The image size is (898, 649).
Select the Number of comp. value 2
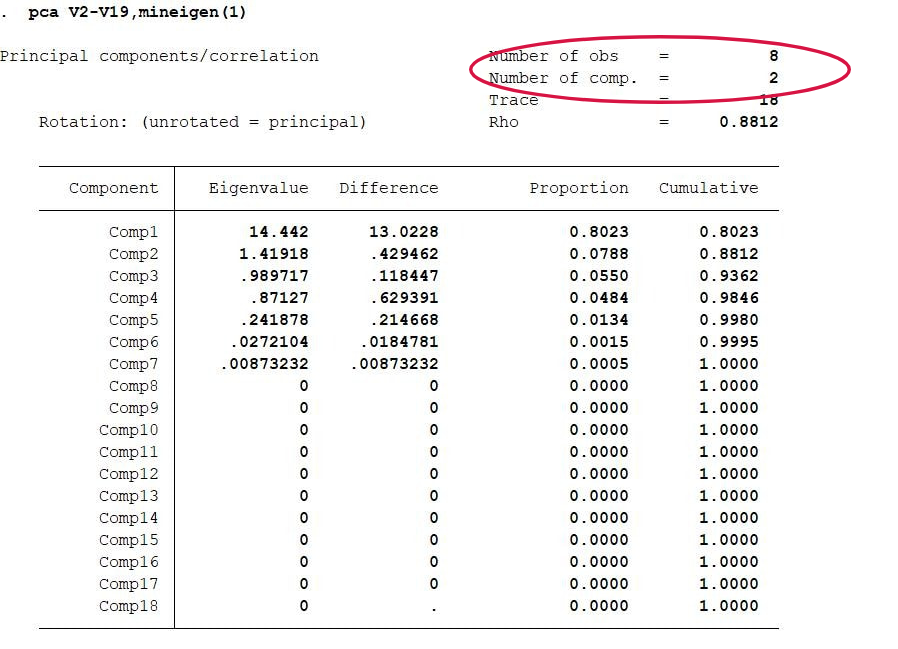pos(774,78)
